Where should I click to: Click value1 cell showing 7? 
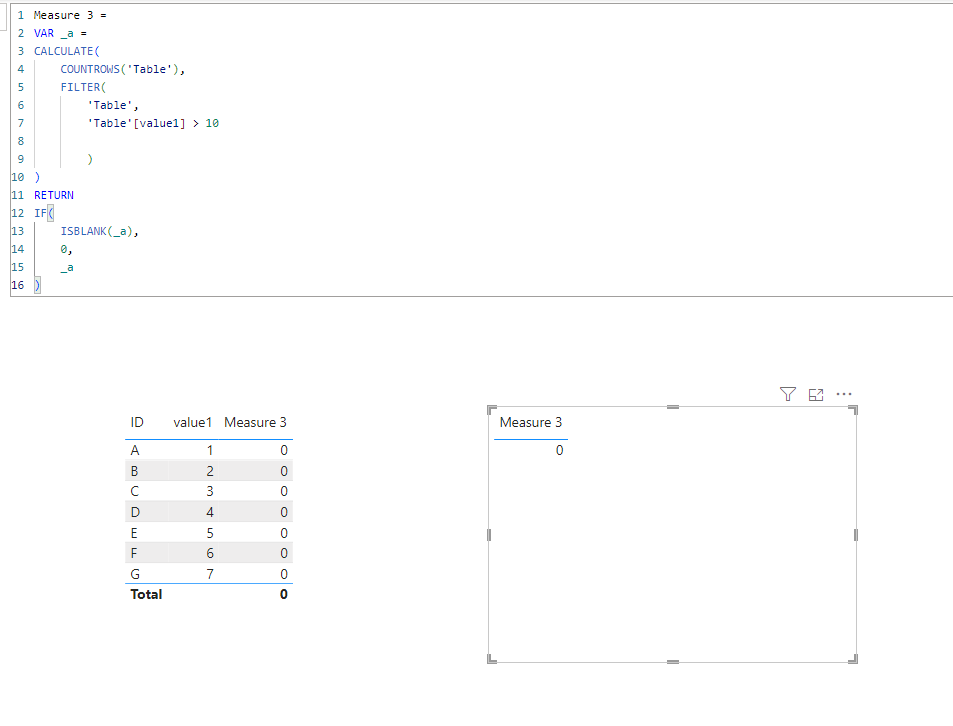(x=210, y=574)
